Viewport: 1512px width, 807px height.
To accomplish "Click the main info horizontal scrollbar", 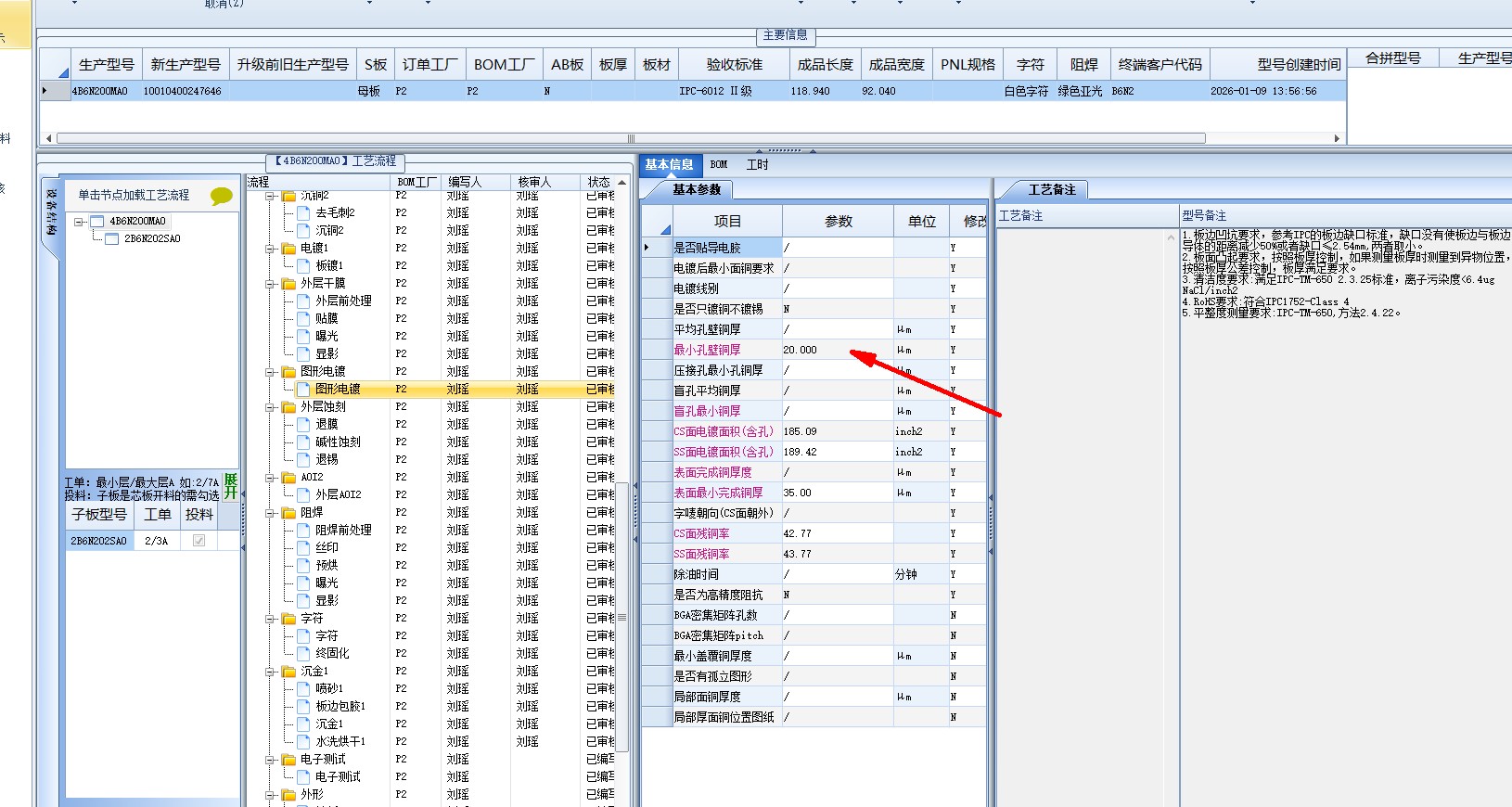I will [631, 138].
